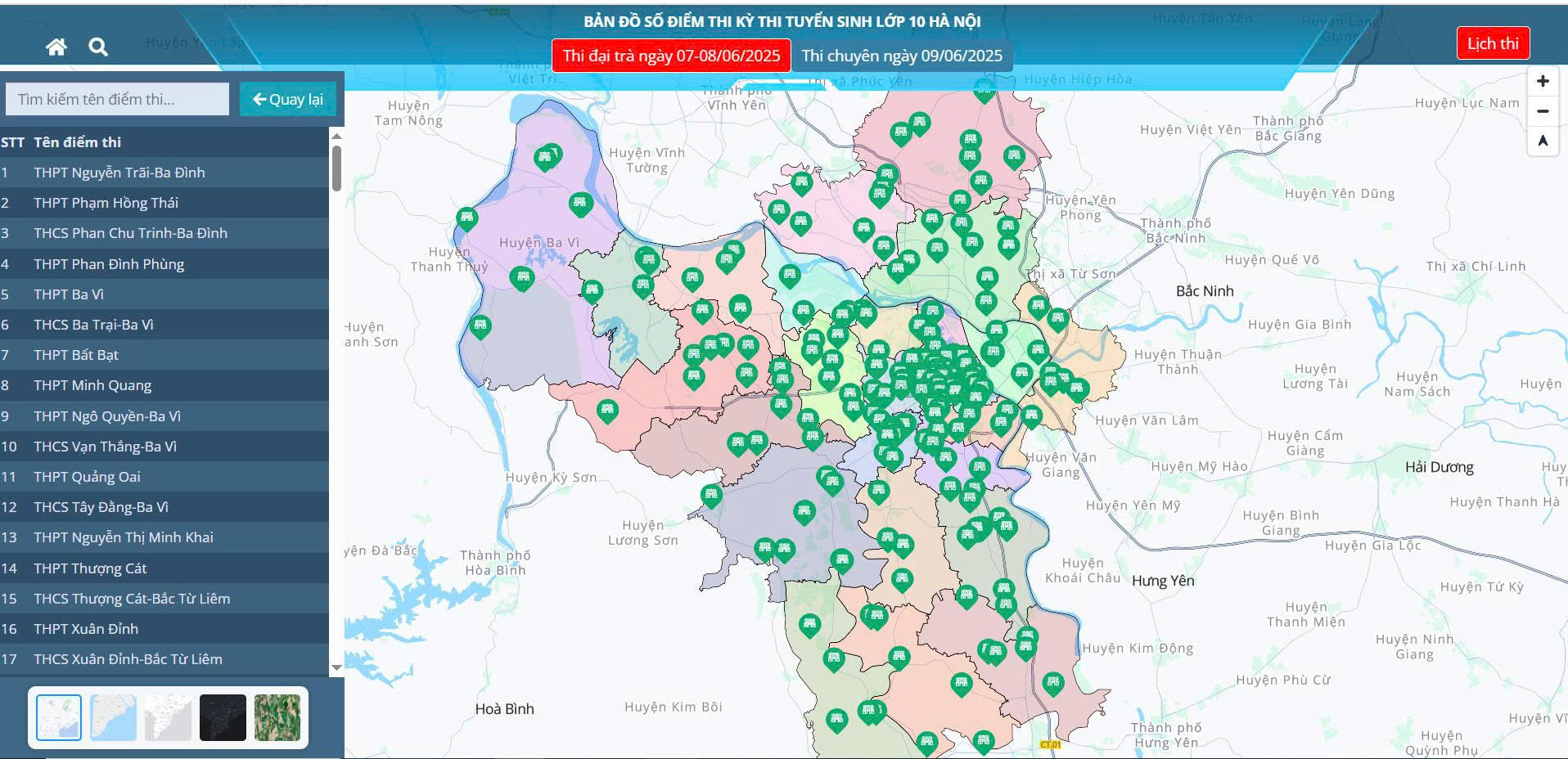Zoom in the map with plus button

pos(1542,81)
